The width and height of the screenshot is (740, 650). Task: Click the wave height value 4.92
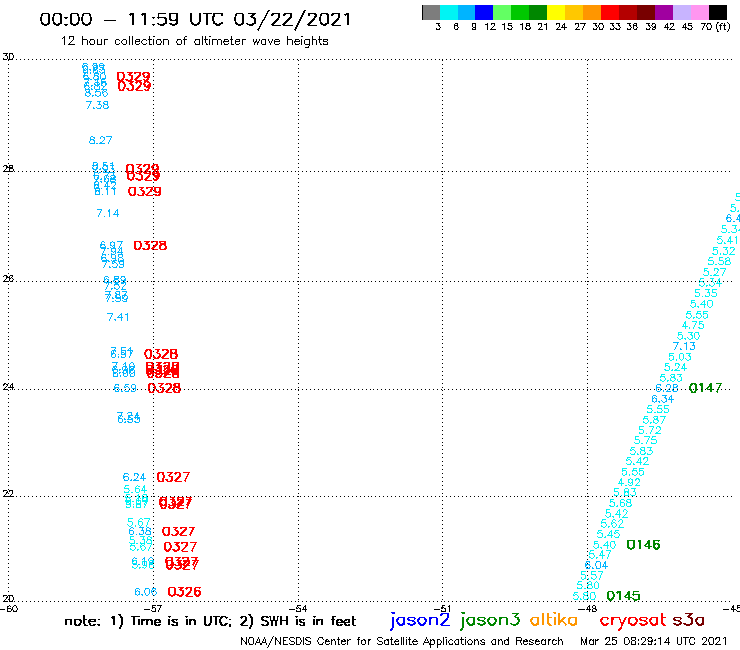coord(629,482)
